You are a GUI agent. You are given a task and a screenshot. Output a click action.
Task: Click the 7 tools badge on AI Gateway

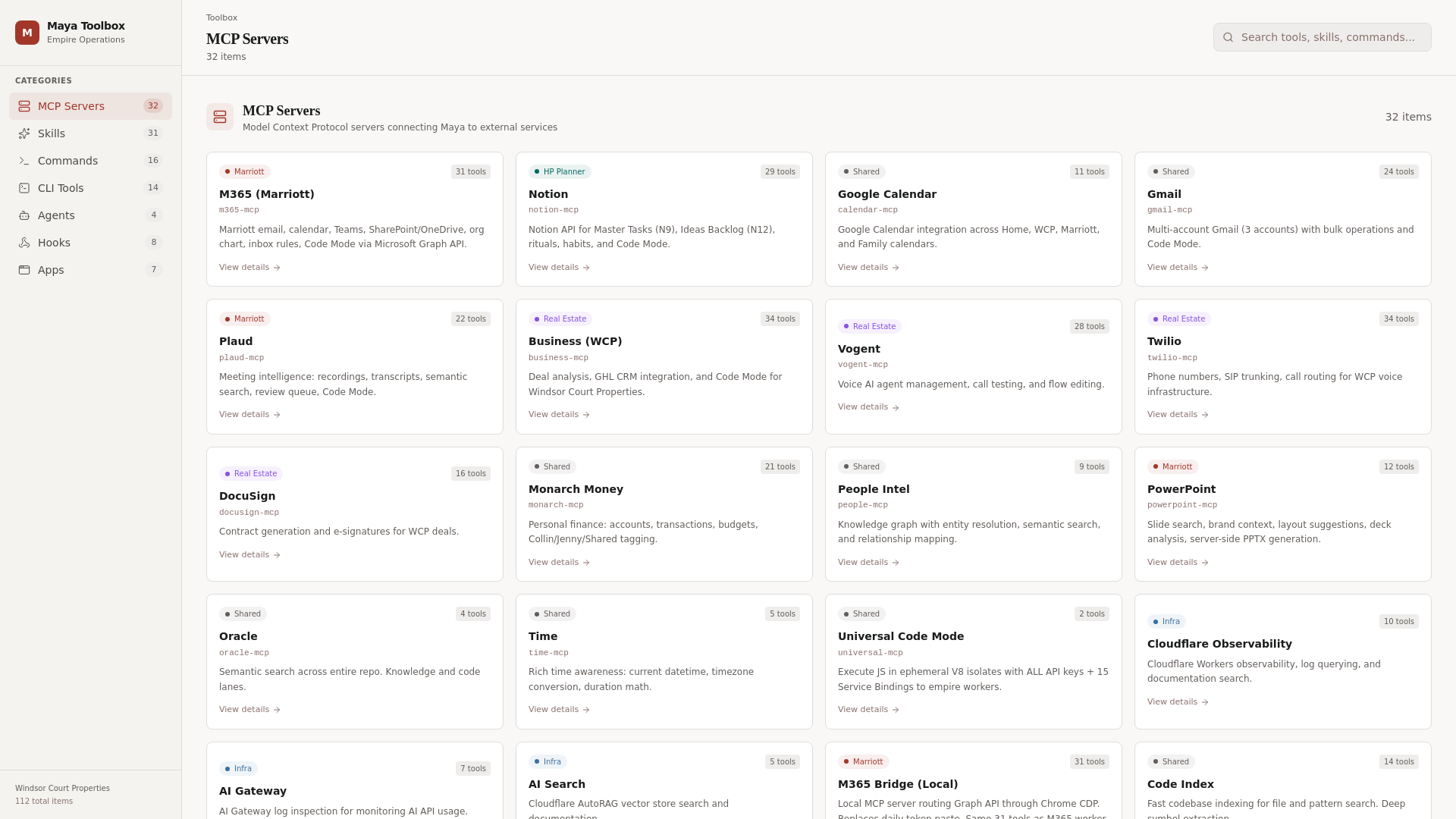[x=473, y=769]
